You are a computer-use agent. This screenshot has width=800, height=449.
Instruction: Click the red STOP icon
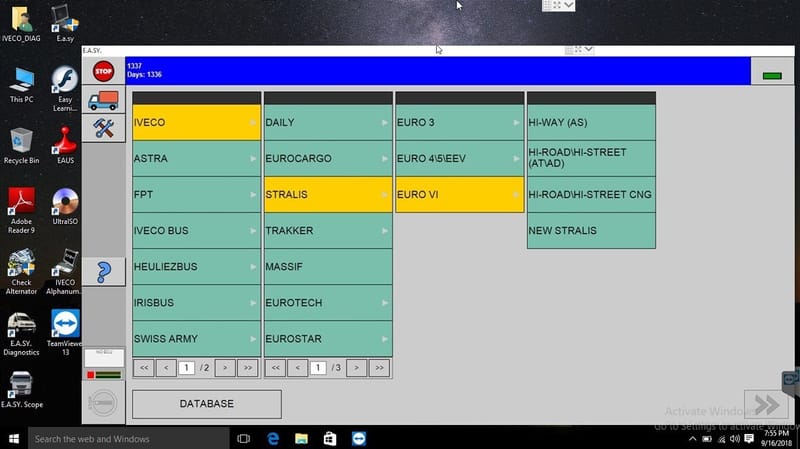click(104, 71)
